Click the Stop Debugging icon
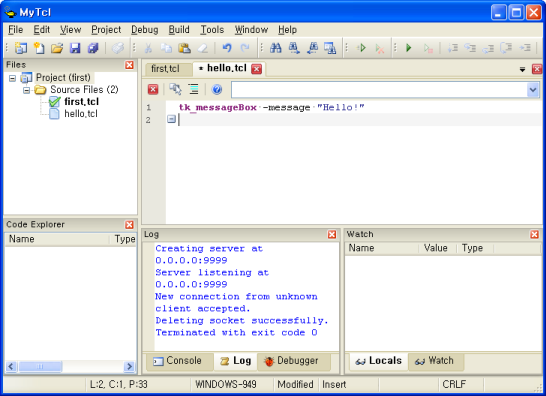 tap(428, 48)
